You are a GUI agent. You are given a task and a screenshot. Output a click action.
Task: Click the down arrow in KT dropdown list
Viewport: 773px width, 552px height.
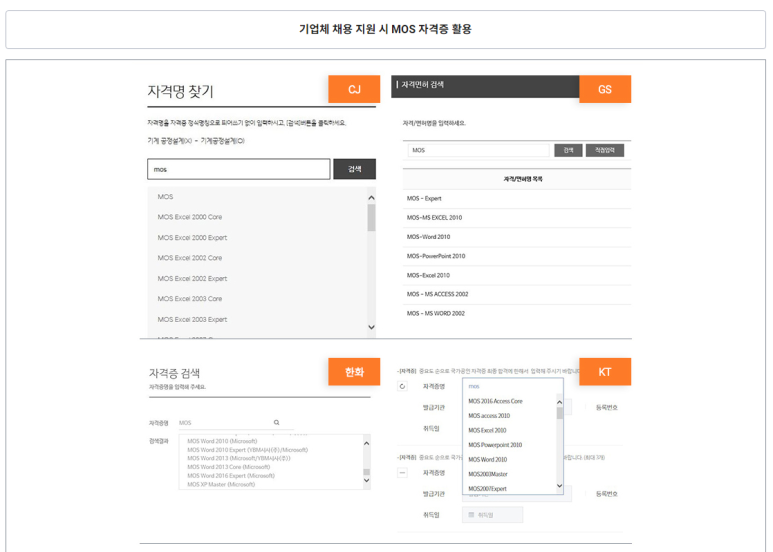pos(560,486)
